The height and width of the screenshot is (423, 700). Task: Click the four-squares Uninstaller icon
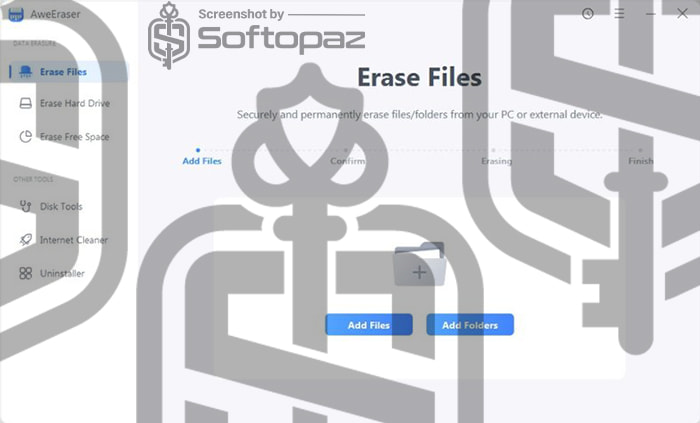click(x=25, y=273)
